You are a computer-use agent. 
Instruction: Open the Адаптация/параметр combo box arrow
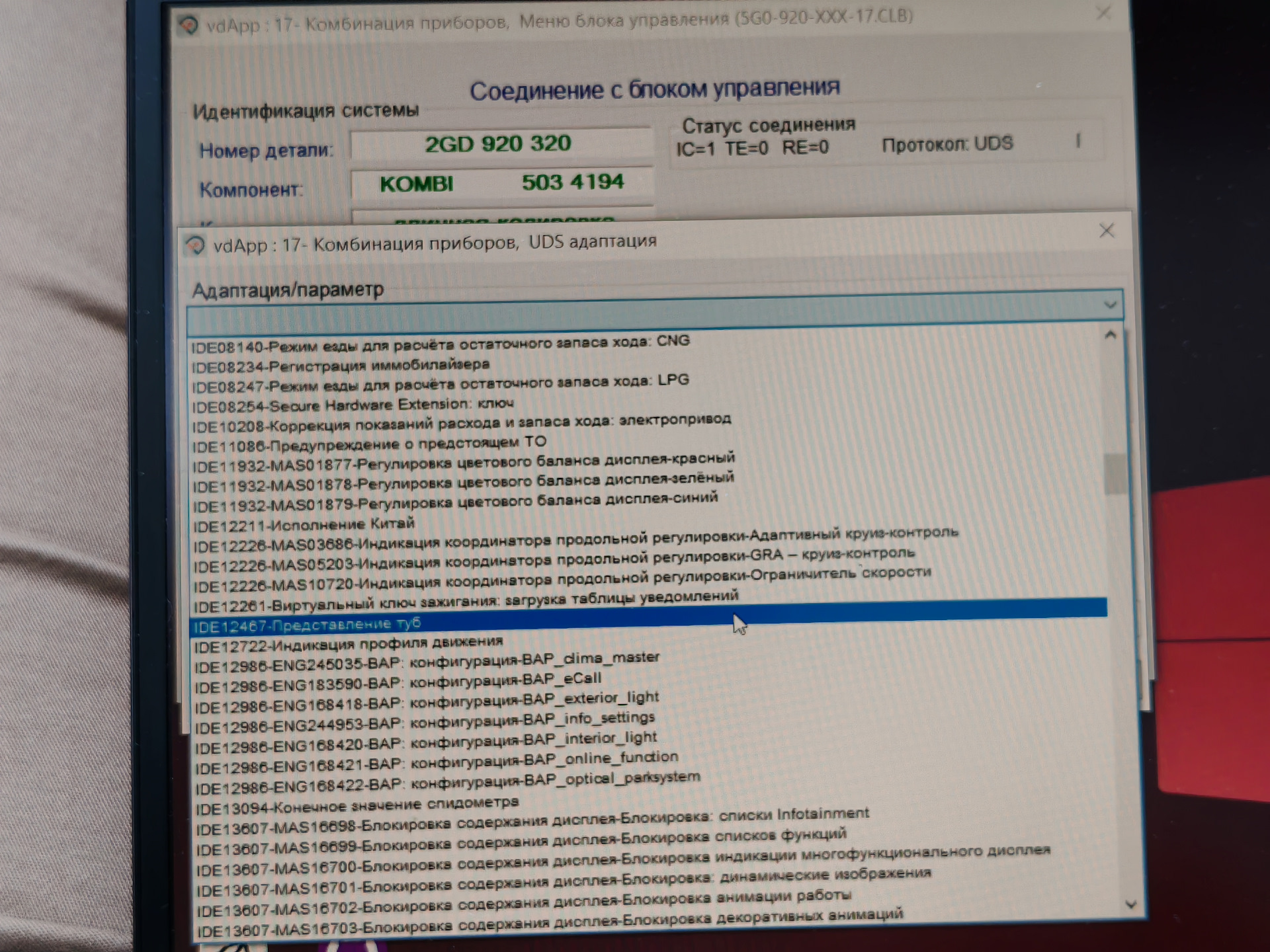(x=1110, y=305)
